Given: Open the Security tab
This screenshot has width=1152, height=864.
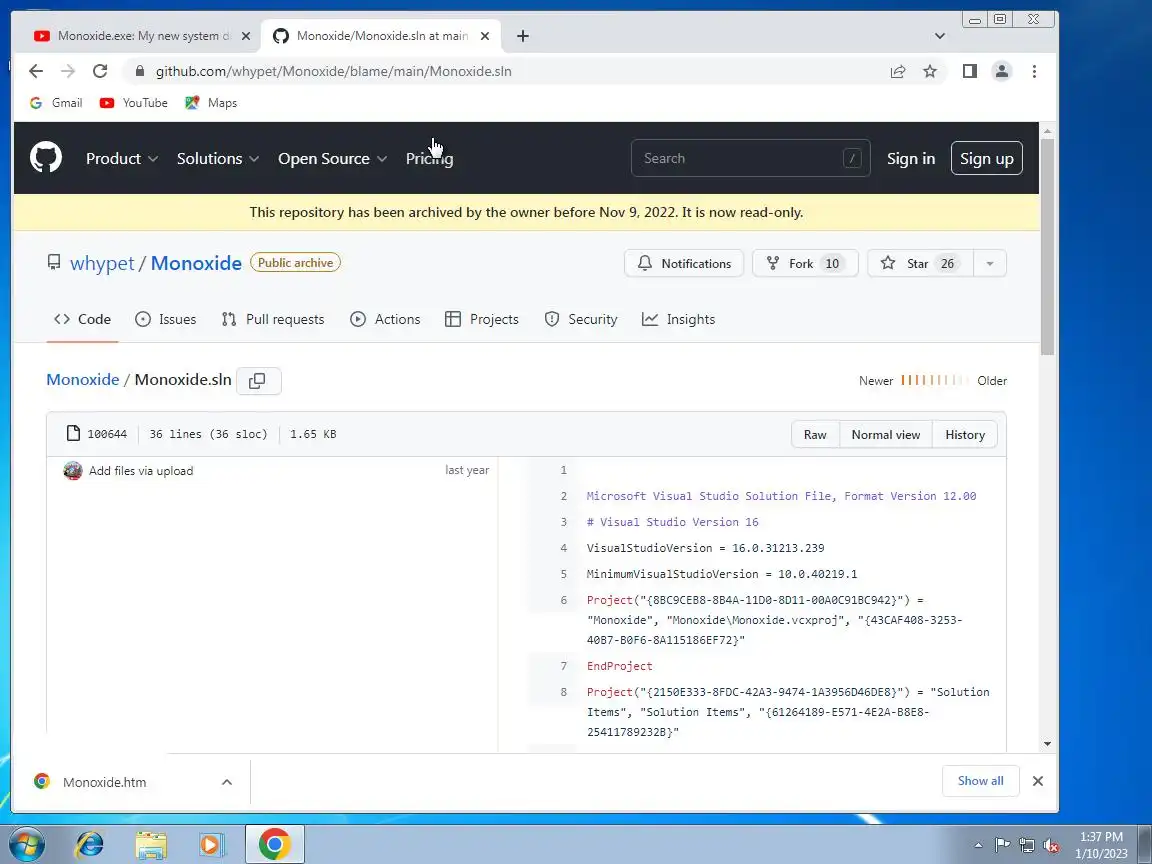Looking at the screenshot, I should click(x=580, y=320).
